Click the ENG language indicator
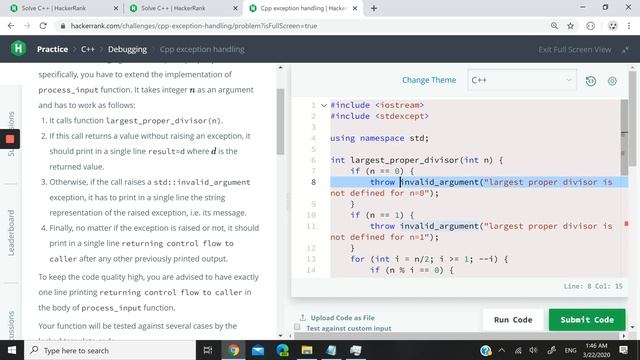 (x=570, y=350)
